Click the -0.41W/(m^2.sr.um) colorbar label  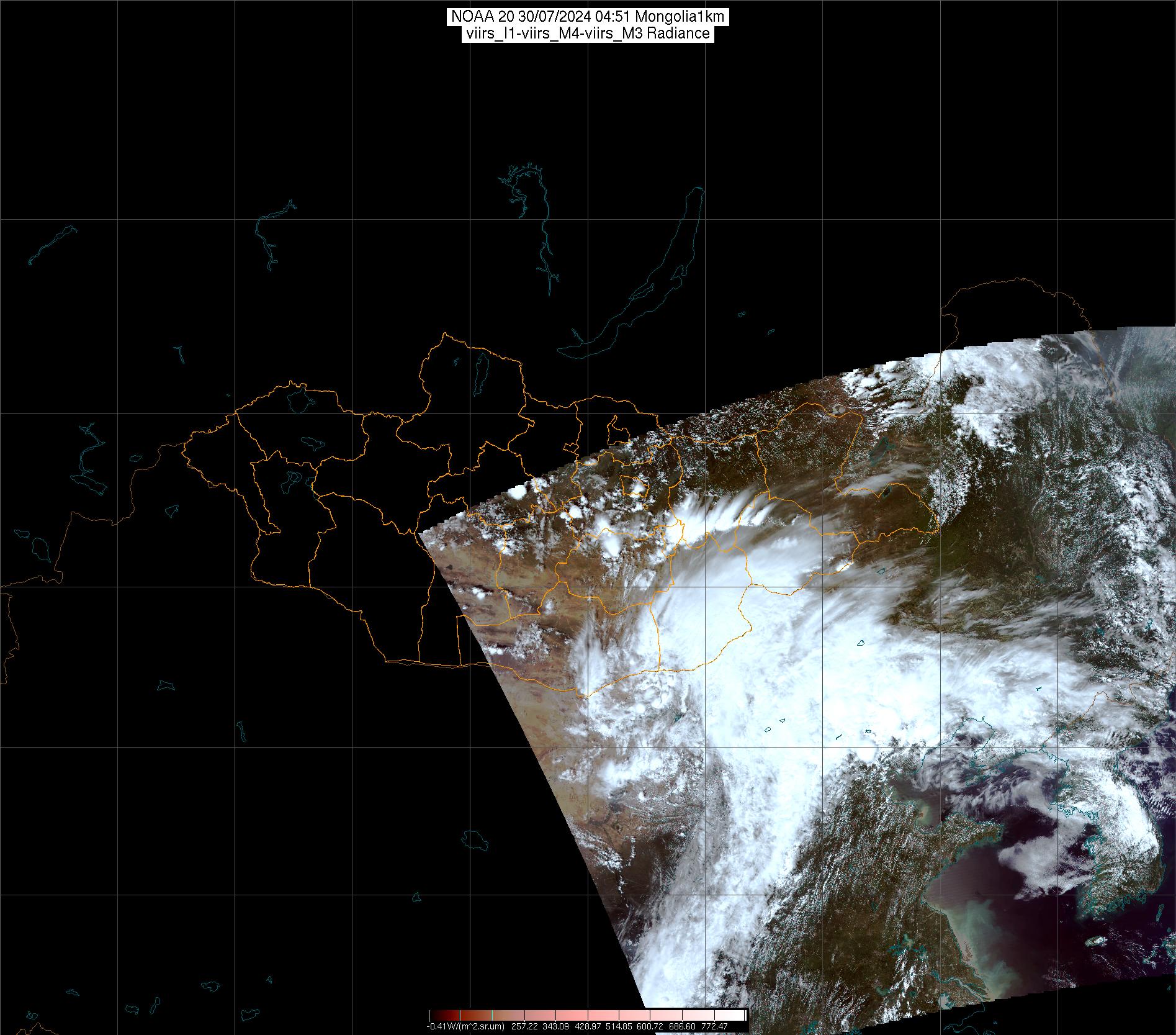coord(465,1026)
